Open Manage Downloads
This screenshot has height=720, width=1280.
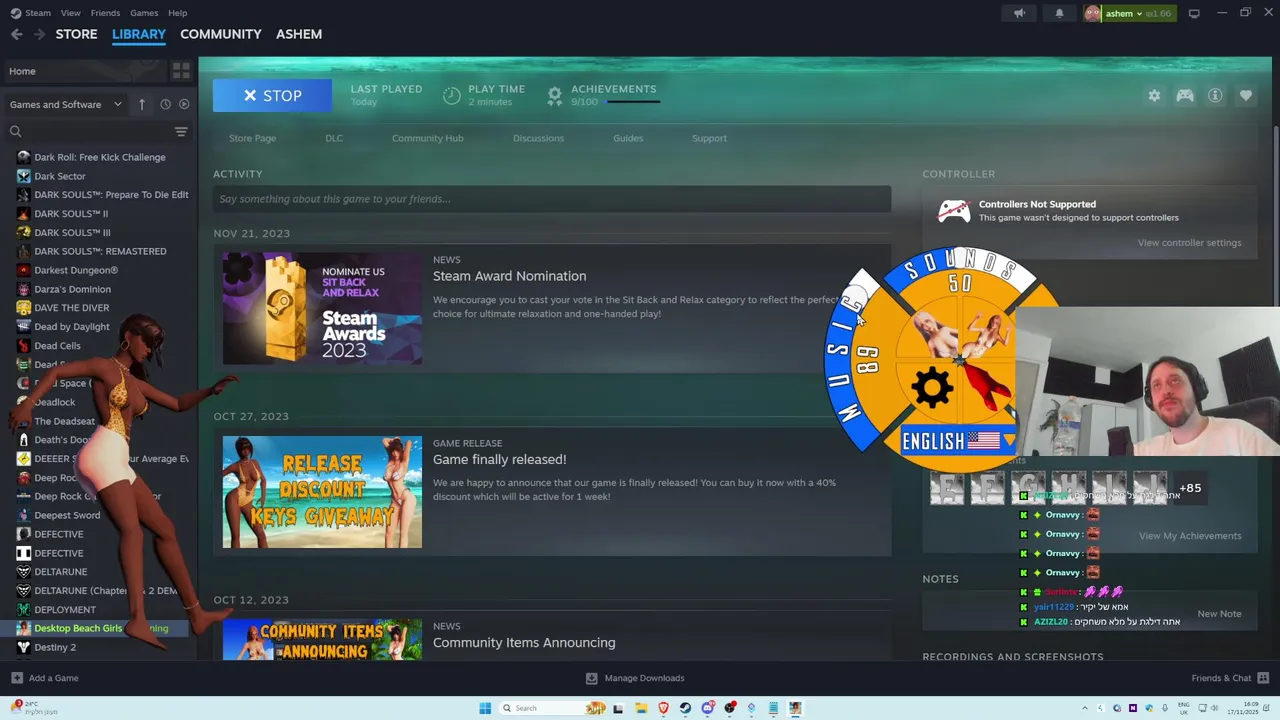click(x=635, y=678)
